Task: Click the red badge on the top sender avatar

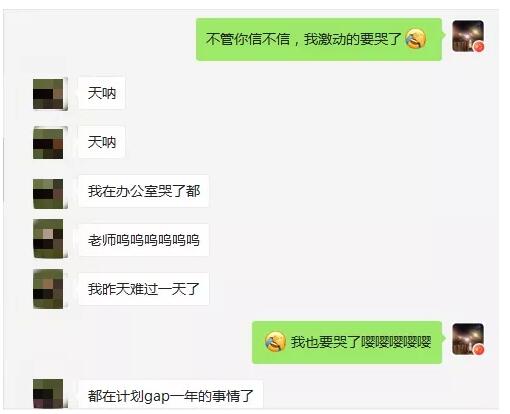Action: pyautogui.click(x=479, y=47)
